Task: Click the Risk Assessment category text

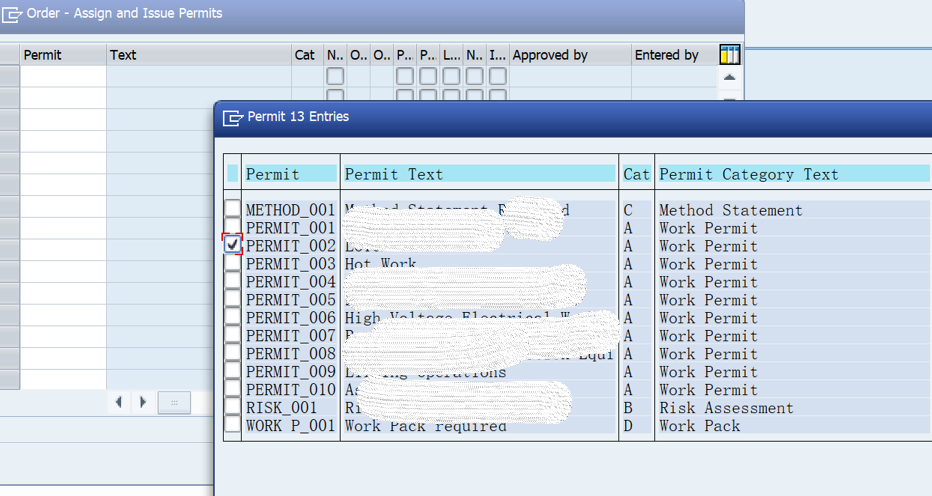Action: [726, 407]
